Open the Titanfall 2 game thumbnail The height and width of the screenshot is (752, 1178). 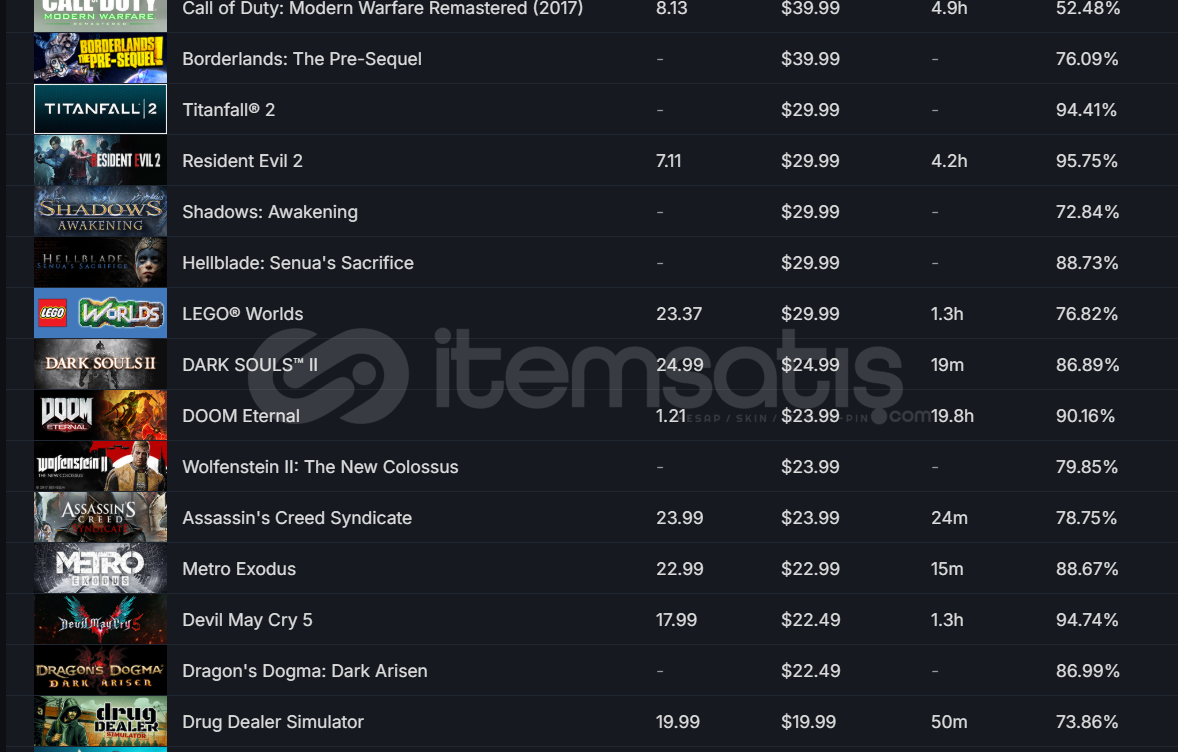(x=100, y=109)
